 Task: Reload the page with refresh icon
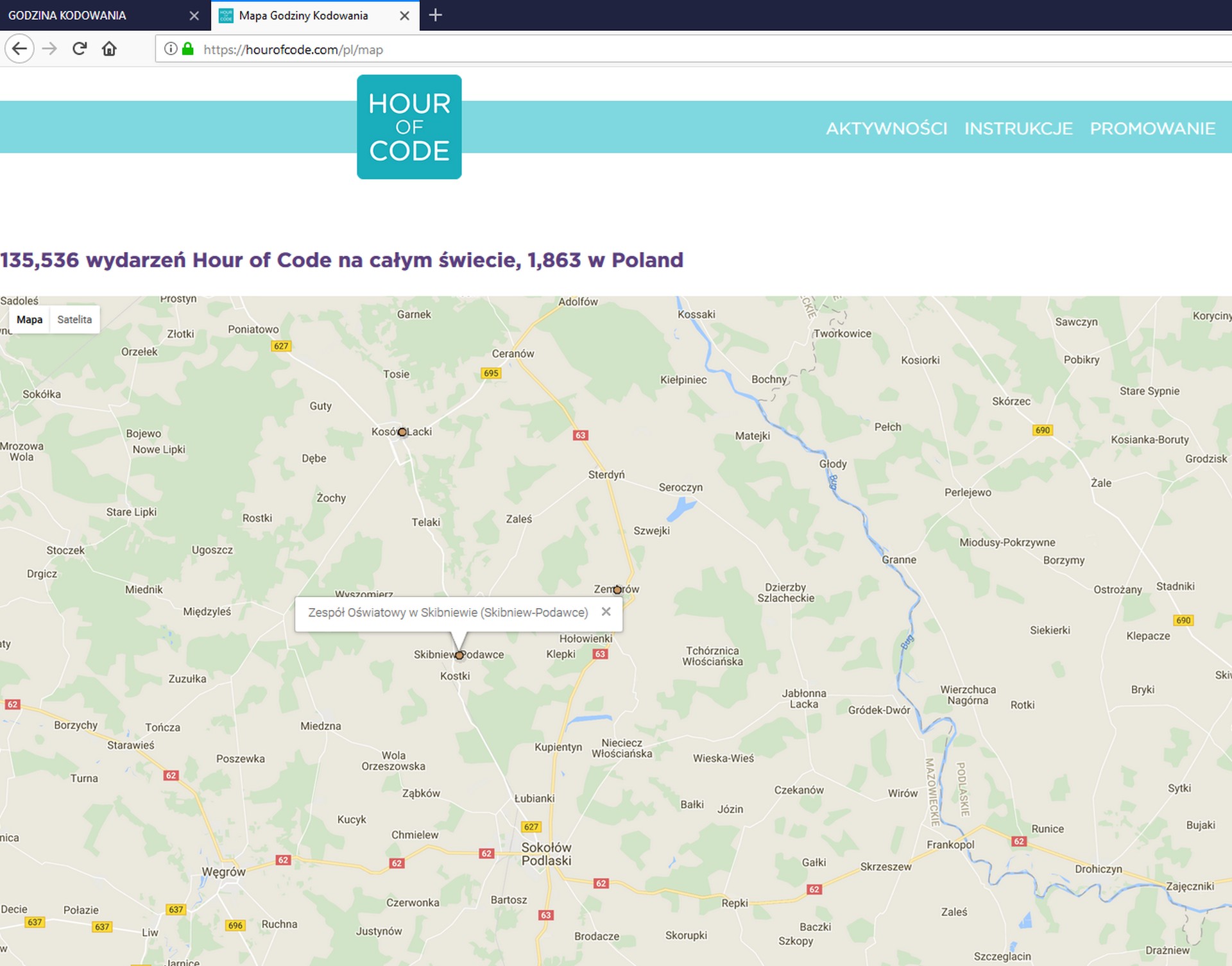(x=80, y=49)
